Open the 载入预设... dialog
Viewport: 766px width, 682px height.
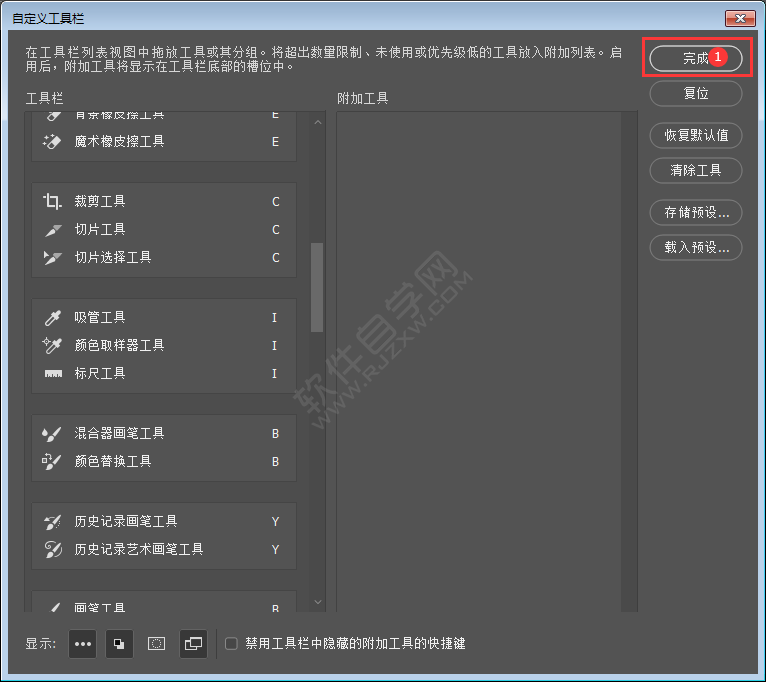tap(695, 248)
